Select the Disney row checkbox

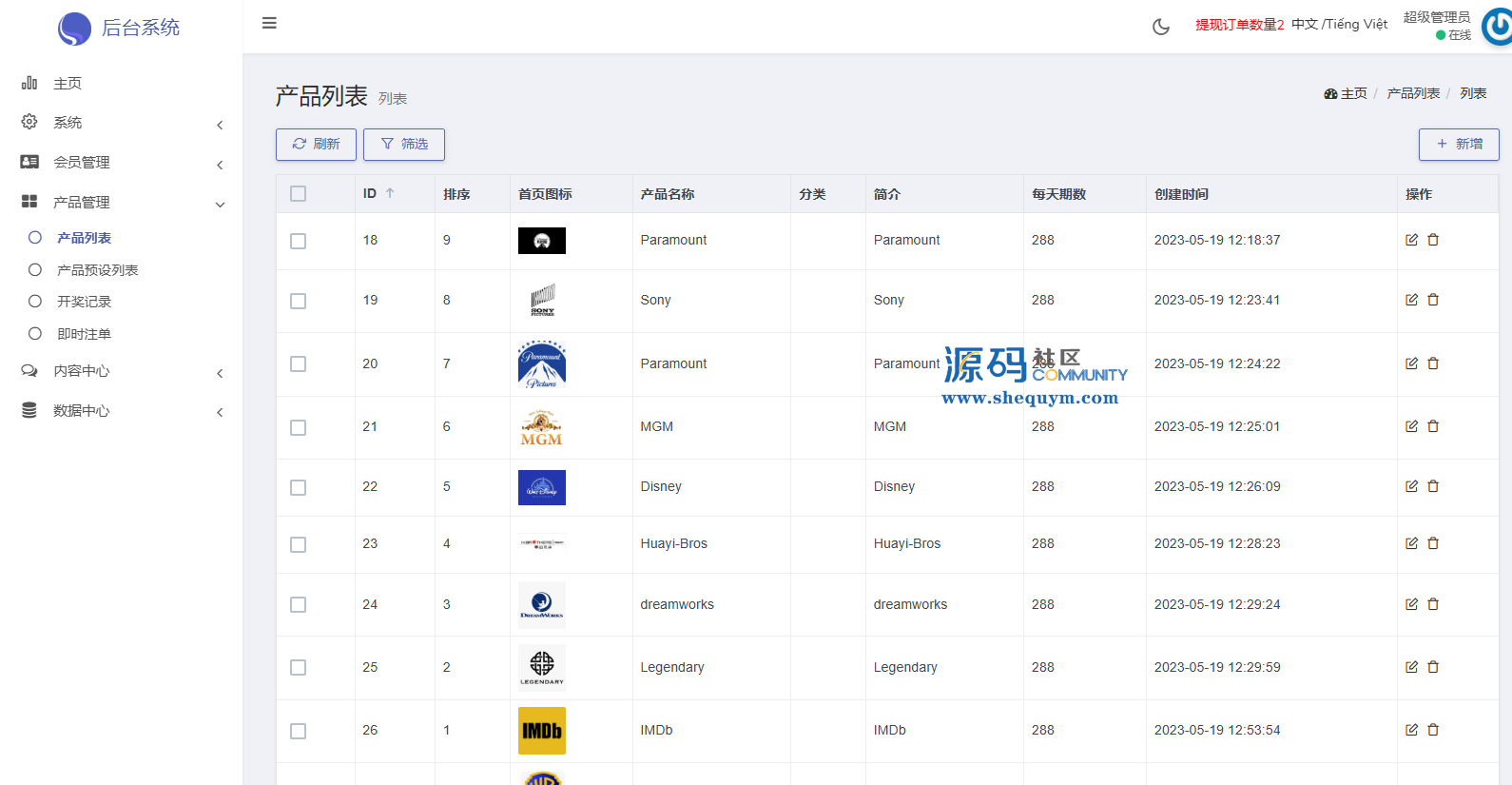[x=299, y=488]
